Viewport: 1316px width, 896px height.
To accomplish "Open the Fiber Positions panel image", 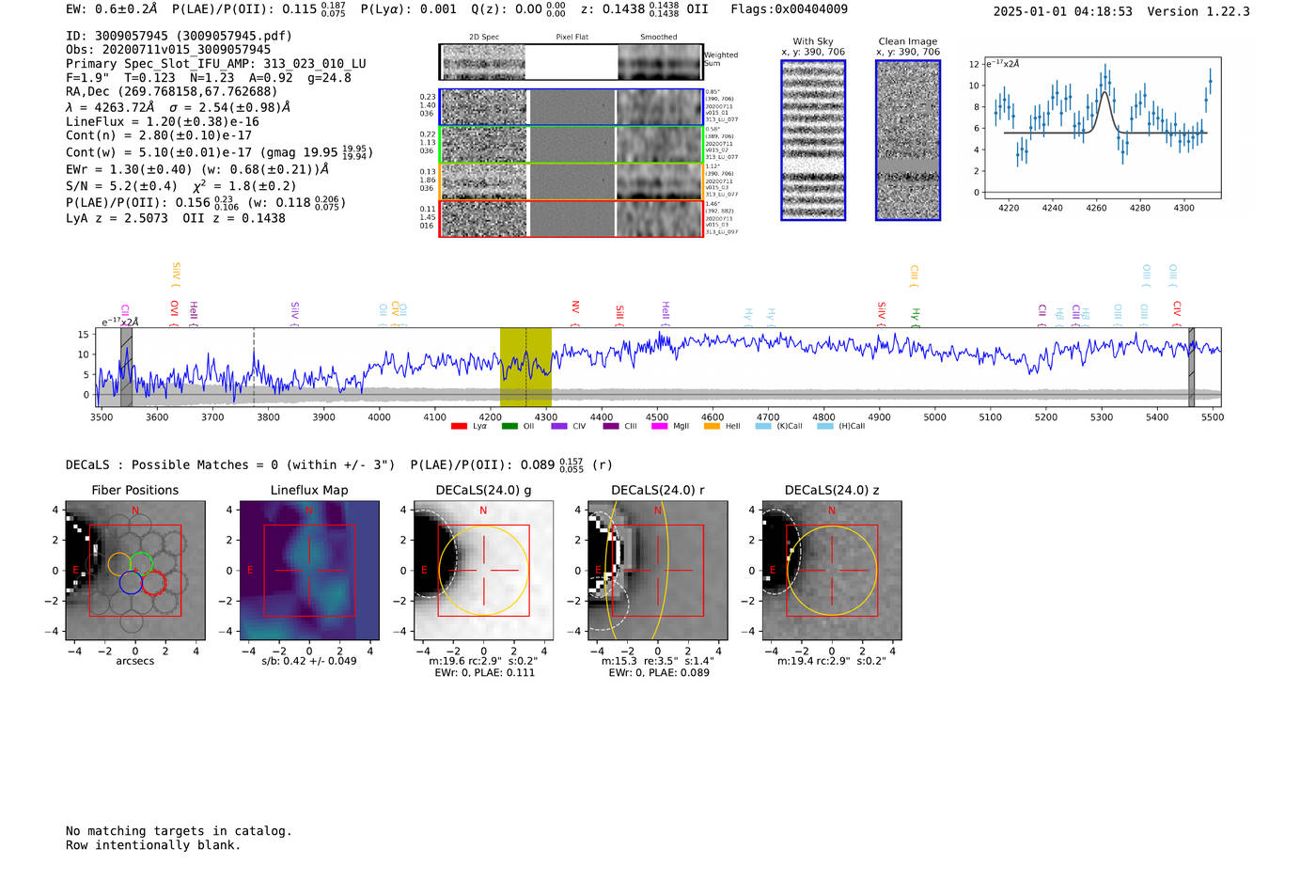I will tap(135, 571).
